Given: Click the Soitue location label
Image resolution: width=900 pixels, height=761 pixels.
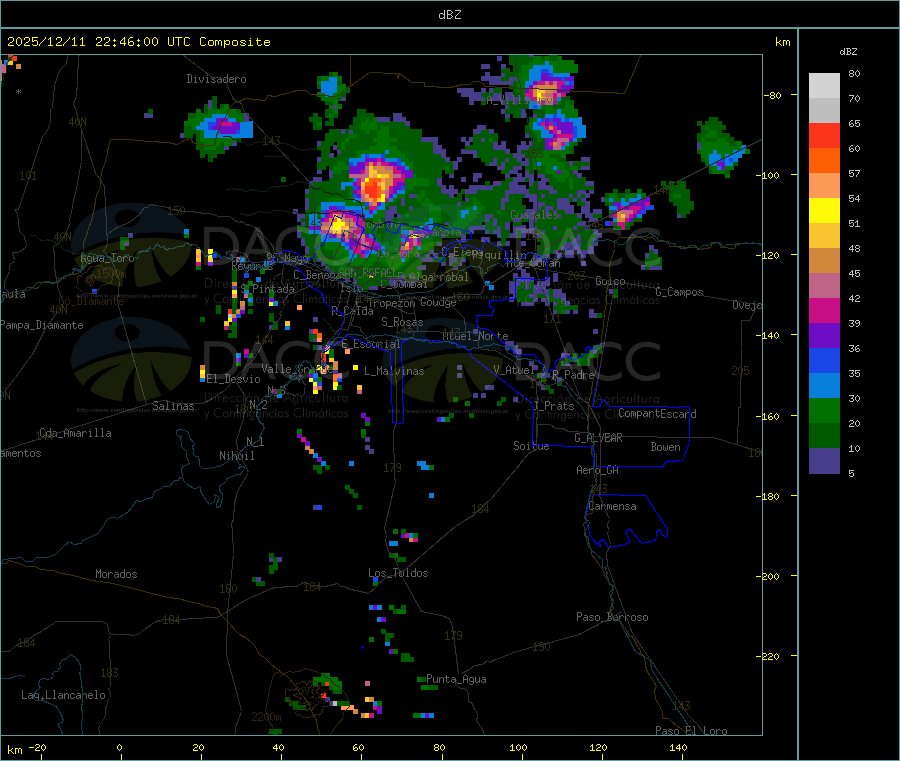Looking at the screenshot, I should (531, 446).
